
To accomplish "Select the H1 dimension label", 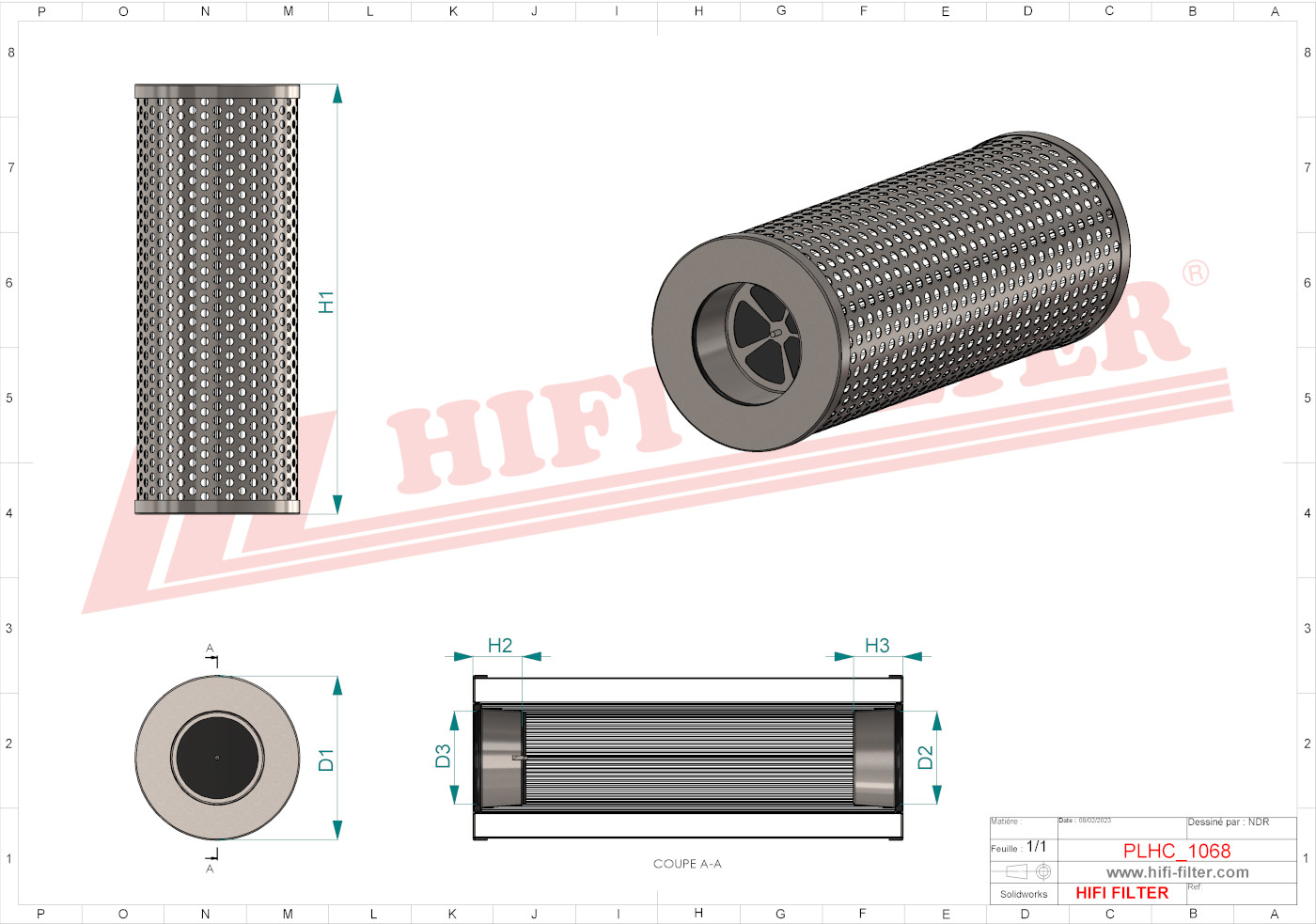I will [326, 302].
